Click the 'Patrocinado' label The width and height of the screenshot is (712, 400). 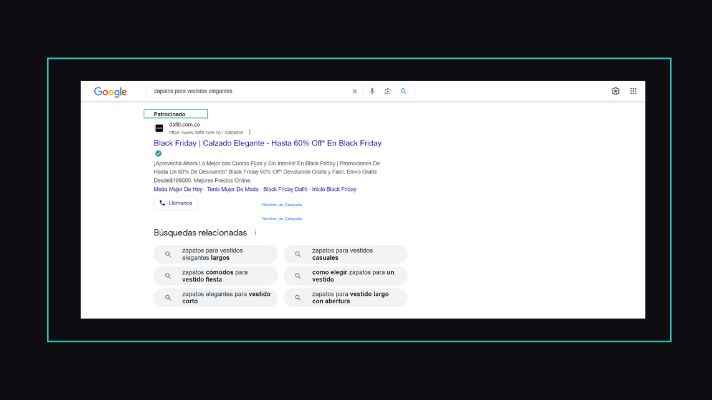tap(169, 114)
